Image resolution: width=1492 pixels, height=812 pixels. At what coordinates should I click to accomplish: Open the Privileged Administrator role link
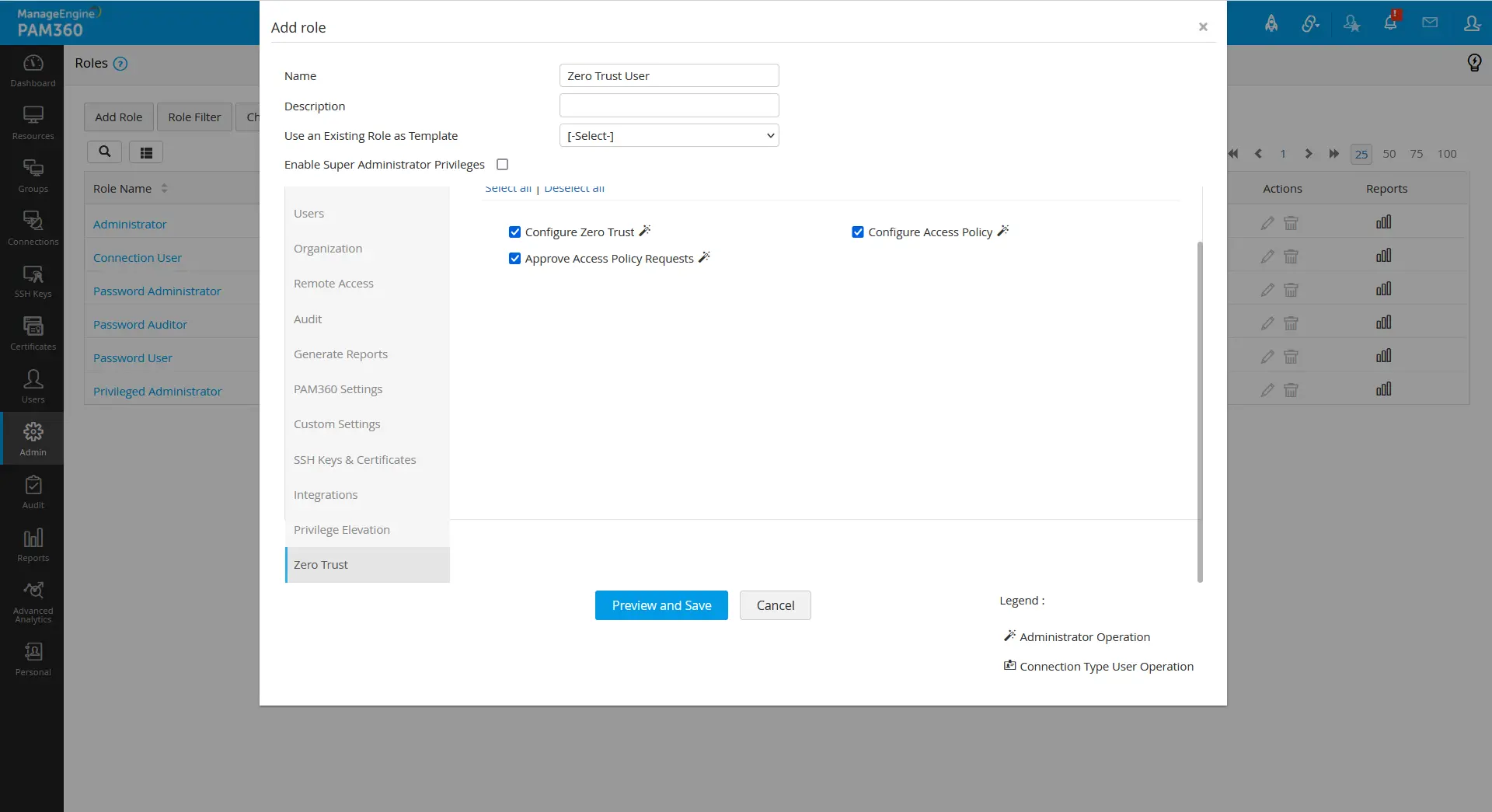click(x=158, y=392)
